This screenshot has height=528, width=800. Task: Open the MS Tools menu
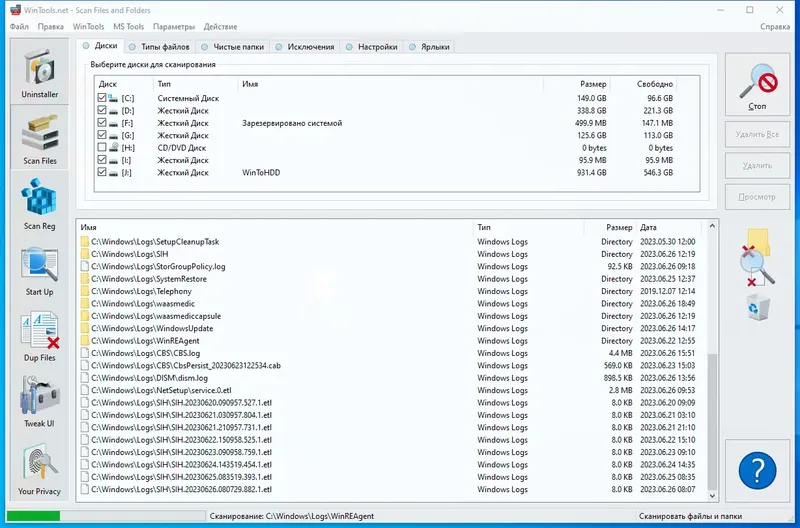tap(129, 27)
